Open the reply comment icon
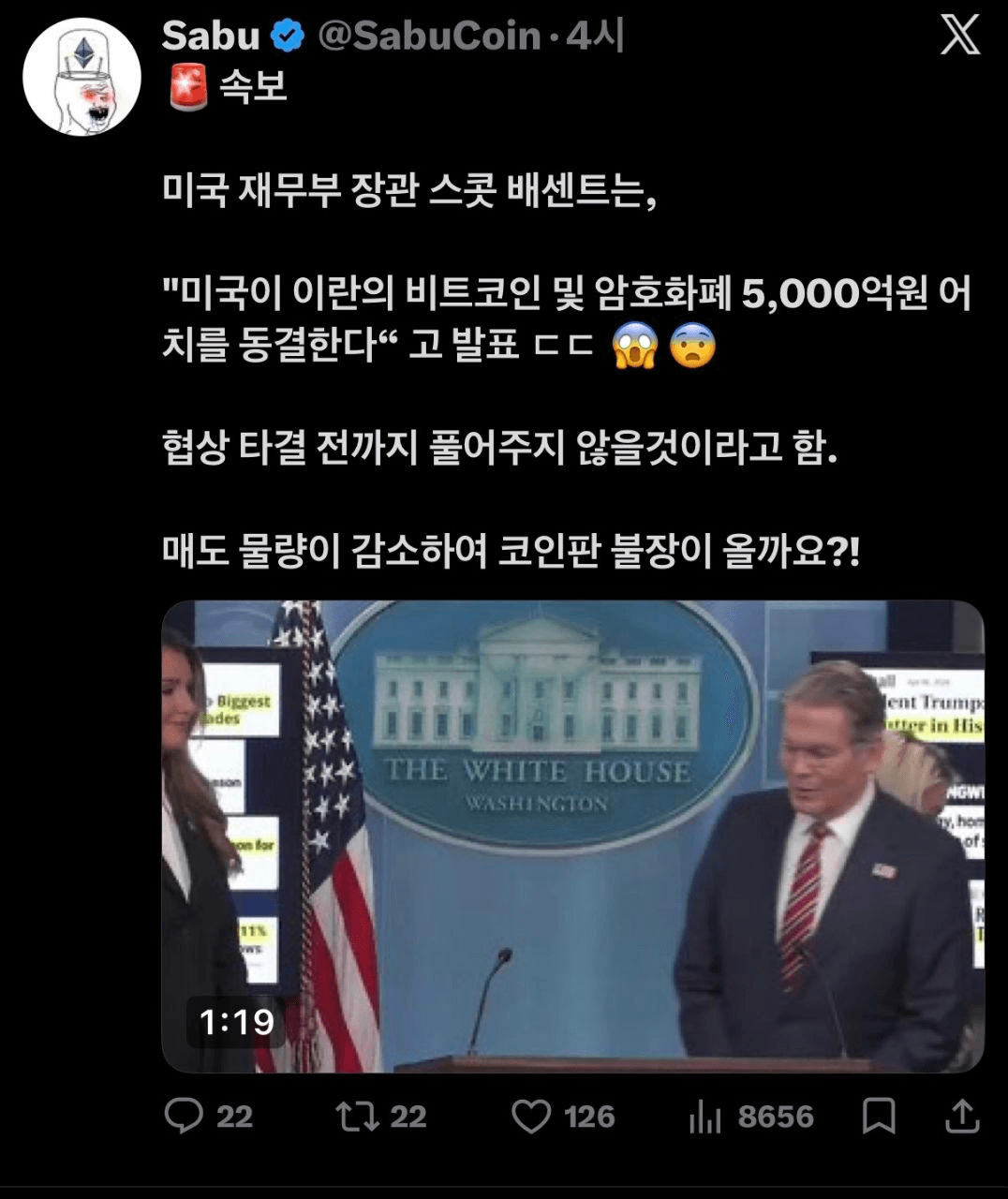This screenshot has width=1008, height=1199. coord(184,1116)
